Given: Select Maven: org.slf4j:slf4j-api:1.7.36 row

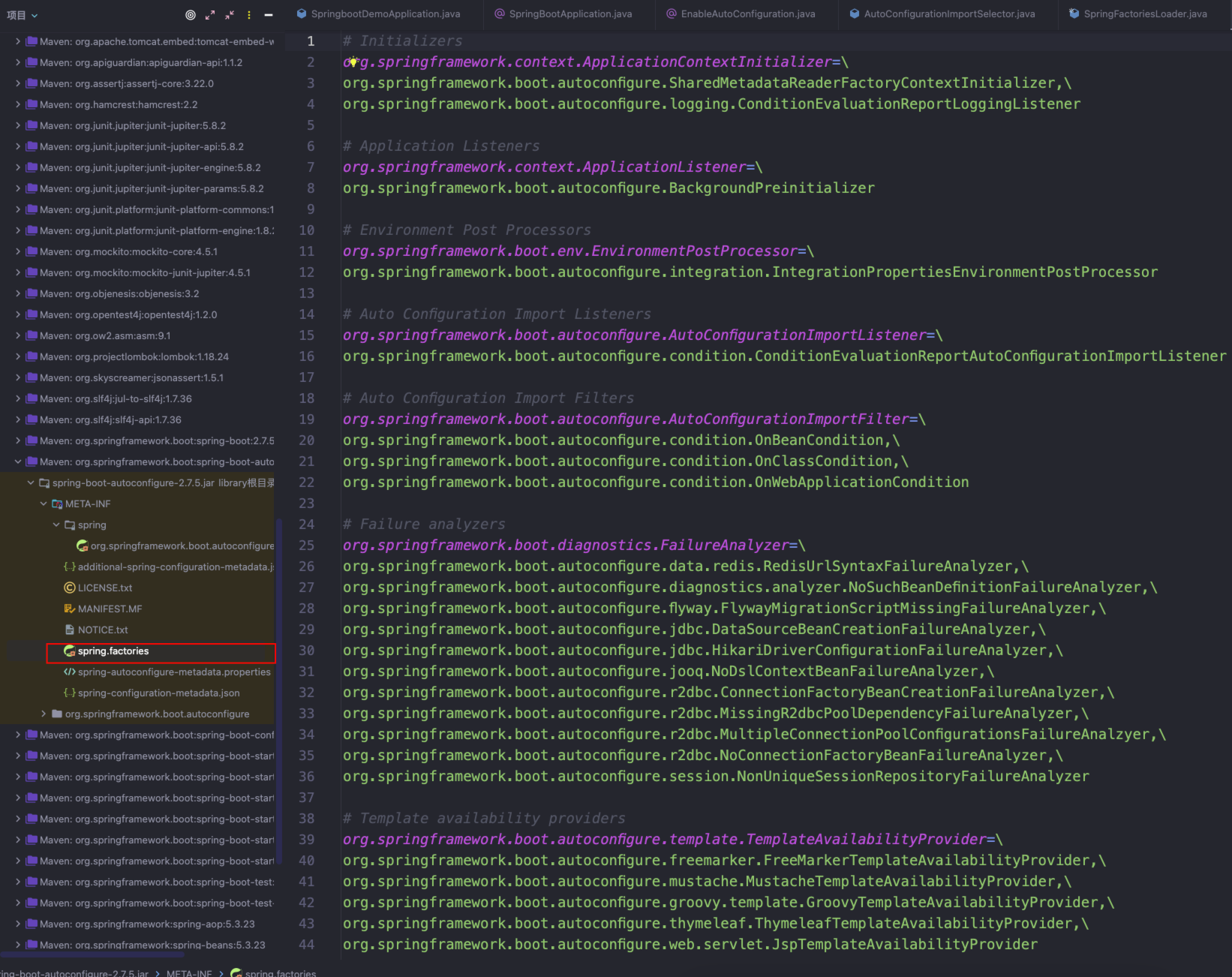Looking at the screenshot, I should coord(137,420).
